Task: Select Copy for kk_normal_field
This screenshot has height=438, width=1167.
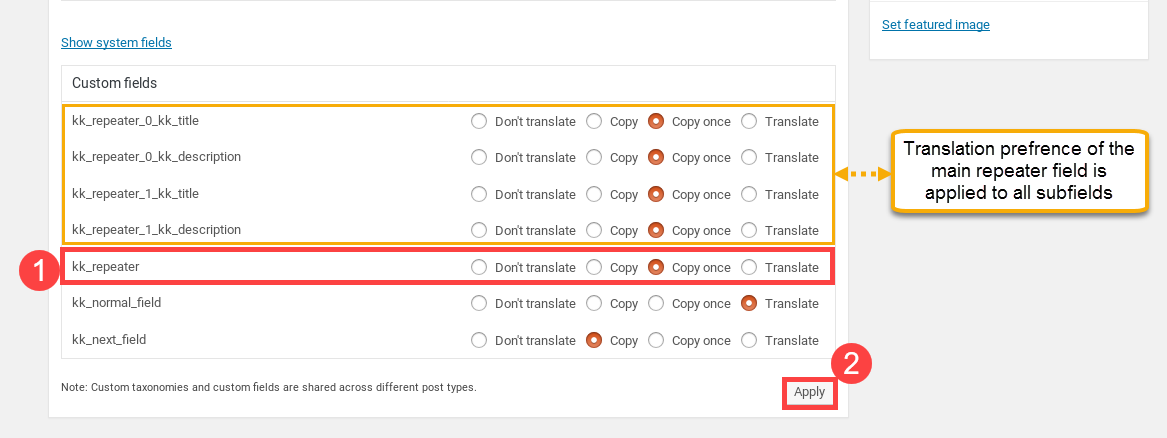Action: coord(594,303)
